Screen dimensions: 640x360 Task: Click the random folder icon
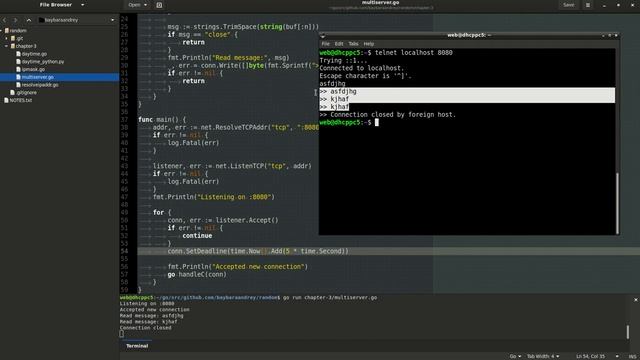[7, 31]
